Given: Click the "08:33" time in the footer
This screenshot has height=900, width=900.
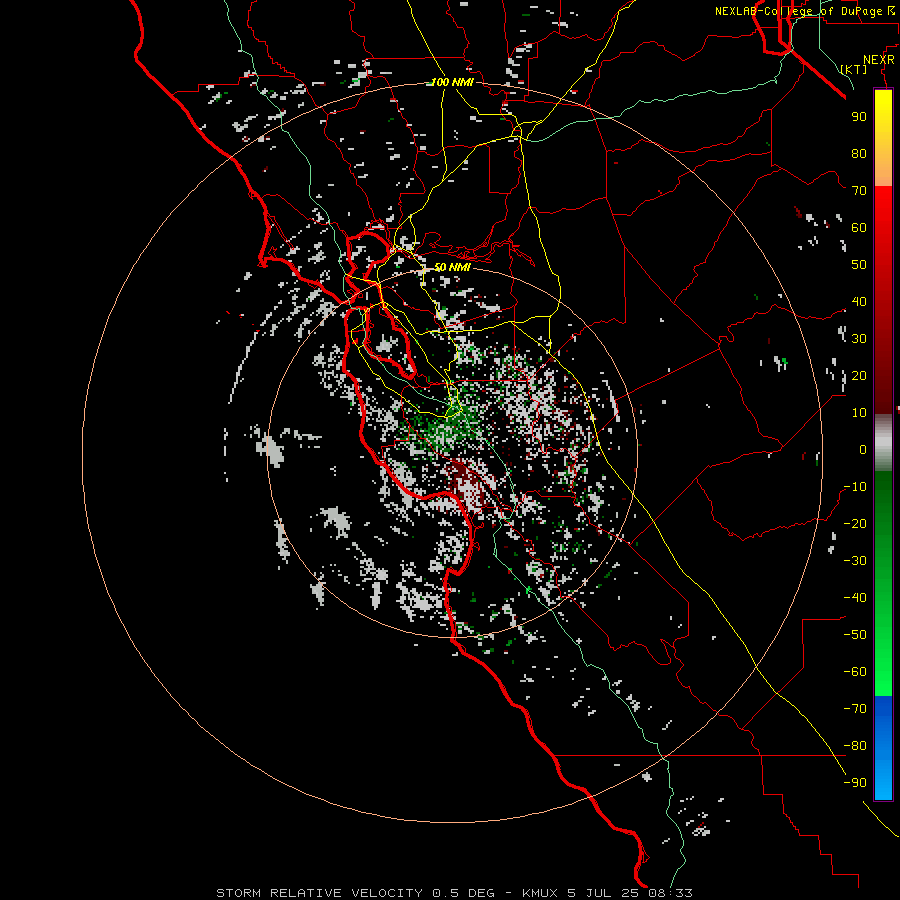Looking at the screenshot, I should [670, 893].
